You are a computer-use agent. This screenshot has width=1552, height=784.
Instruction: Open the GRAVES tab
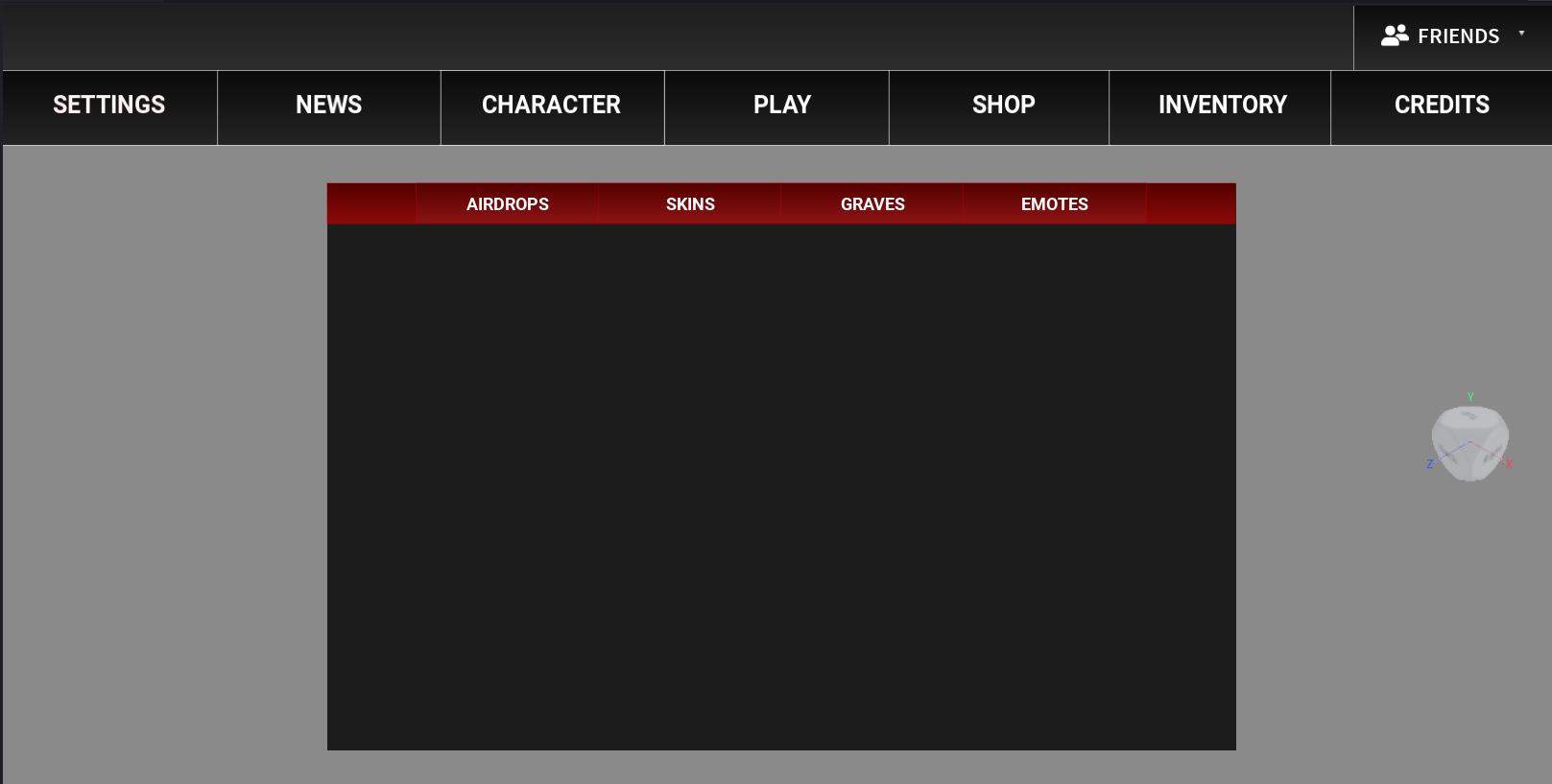click(x=872, y=203)
